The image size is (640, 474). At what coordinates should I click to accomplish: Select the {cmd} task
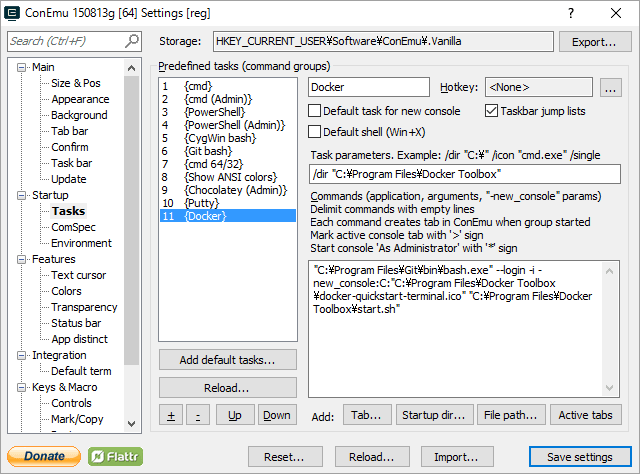click(x=228, y=86)
